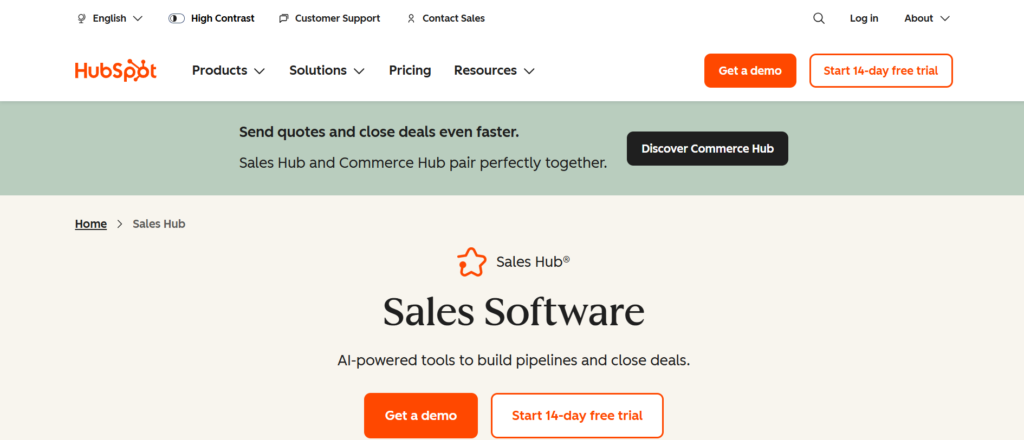1024x440 pixels.
Task: Go to the Pricing page
Action: (410, 71)
